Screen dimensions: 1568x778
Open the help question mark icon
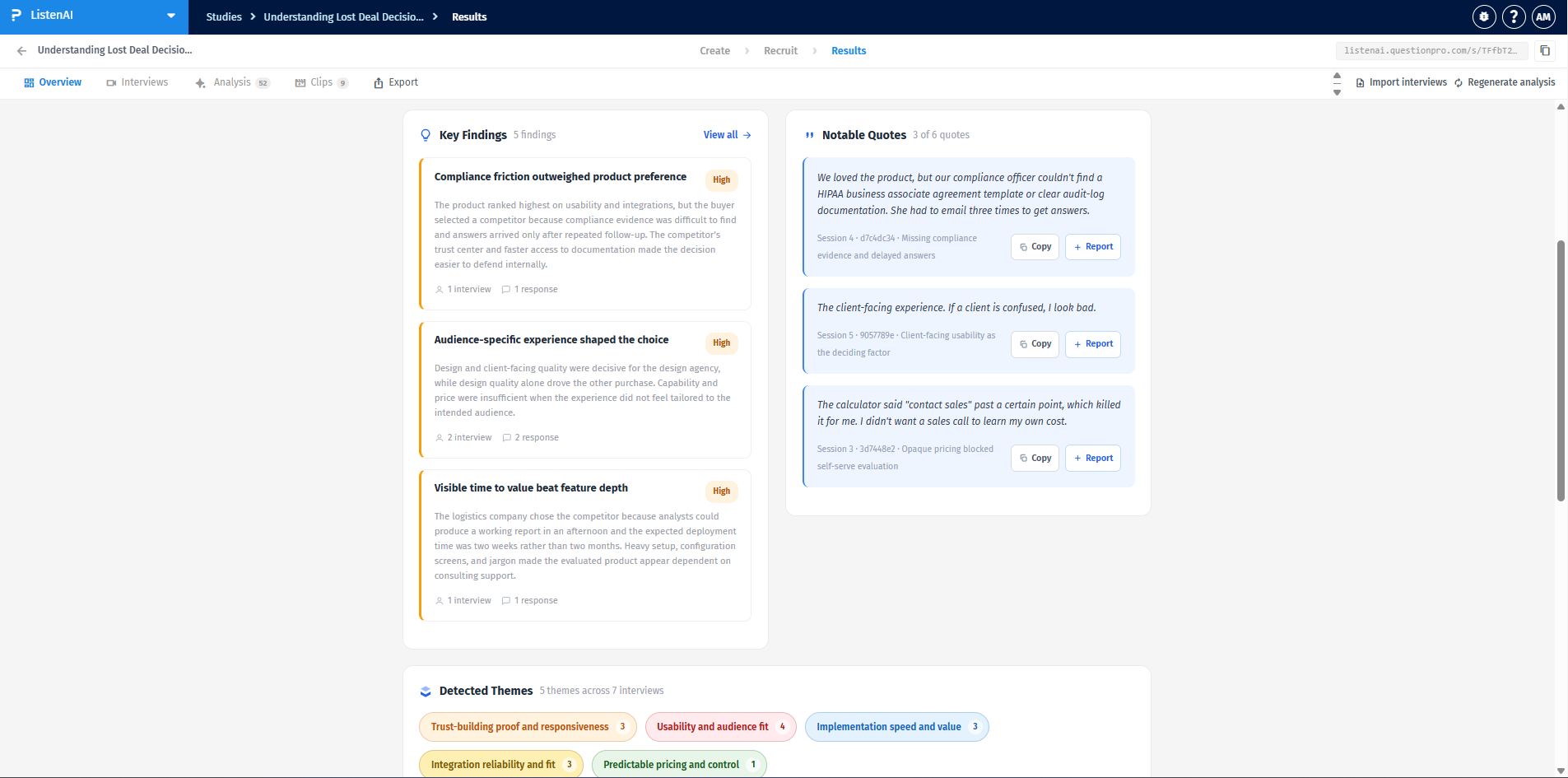click(1514, 16)
